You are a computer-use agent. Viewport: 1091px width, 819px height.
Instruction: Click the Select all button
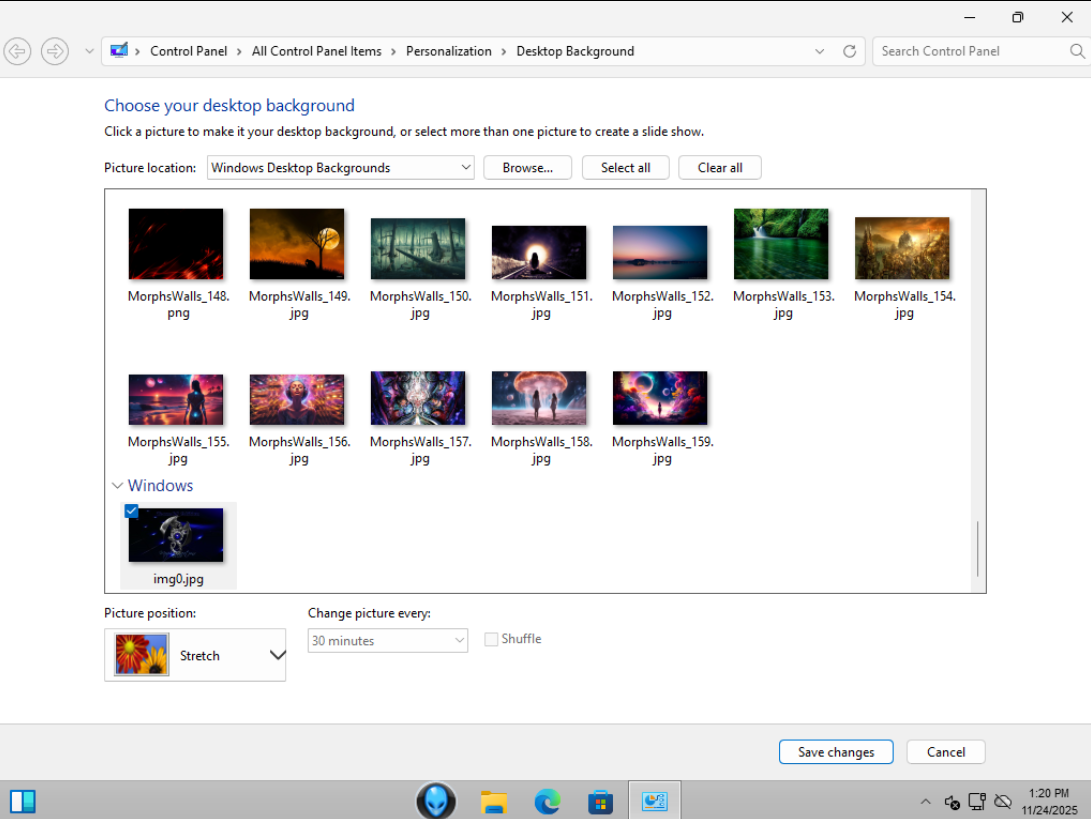click(626, 168)
